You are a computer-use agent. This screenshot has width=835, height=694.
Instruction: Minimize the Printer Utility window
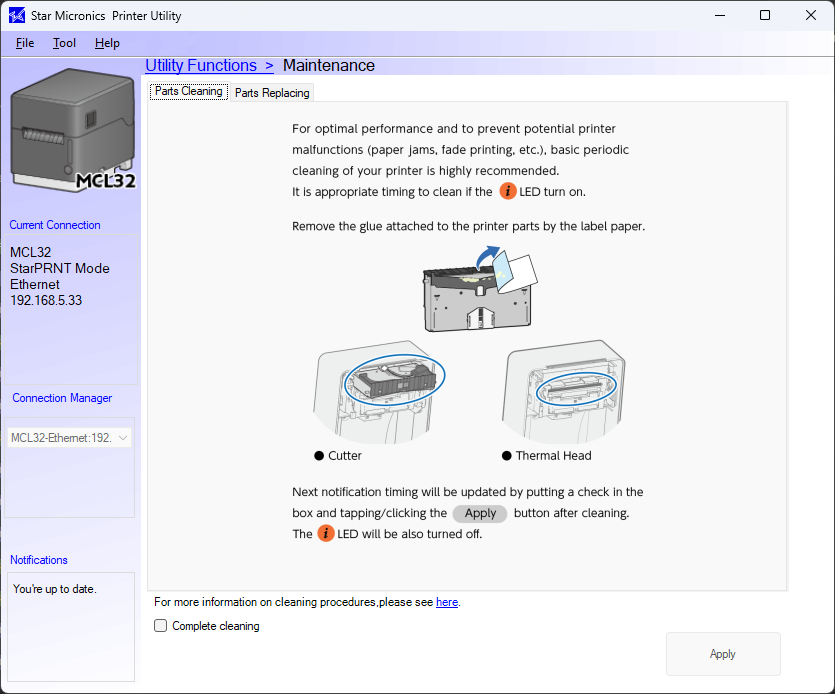(x=720, y=15)
